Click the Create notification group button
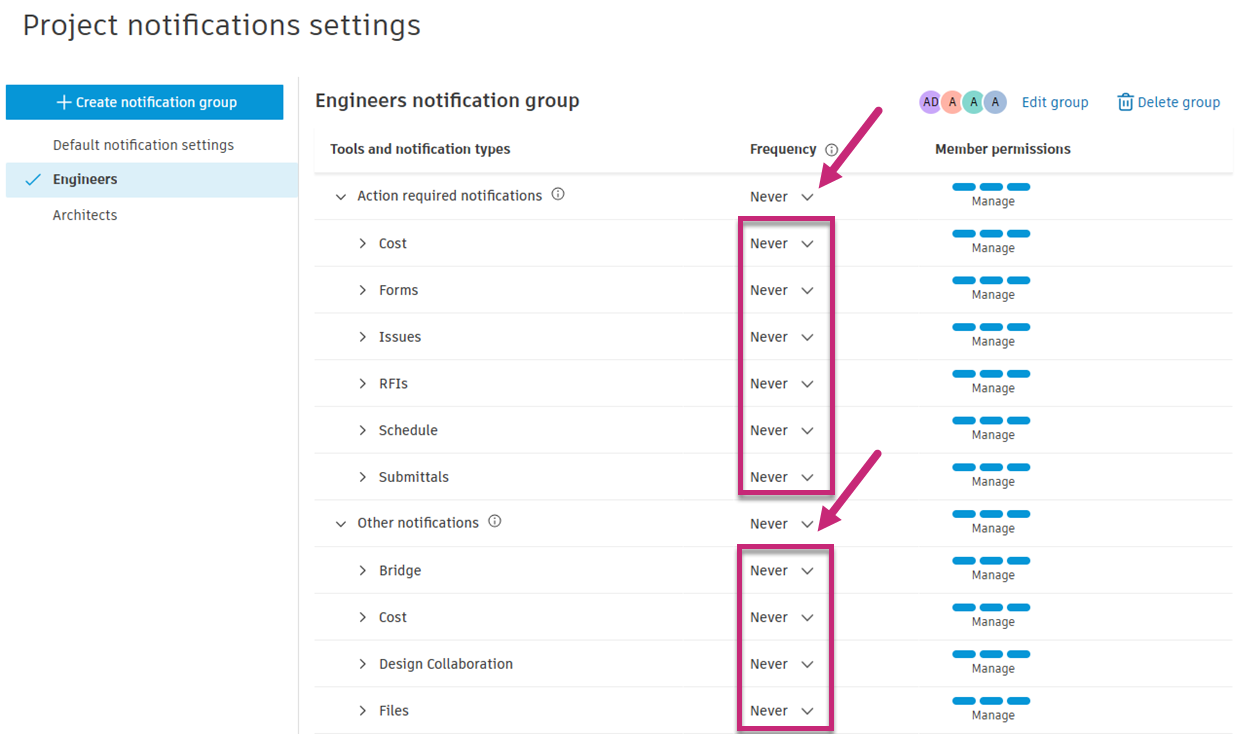Image resolution: width=1249 pixels, height=734 pixels. point(145,102)
